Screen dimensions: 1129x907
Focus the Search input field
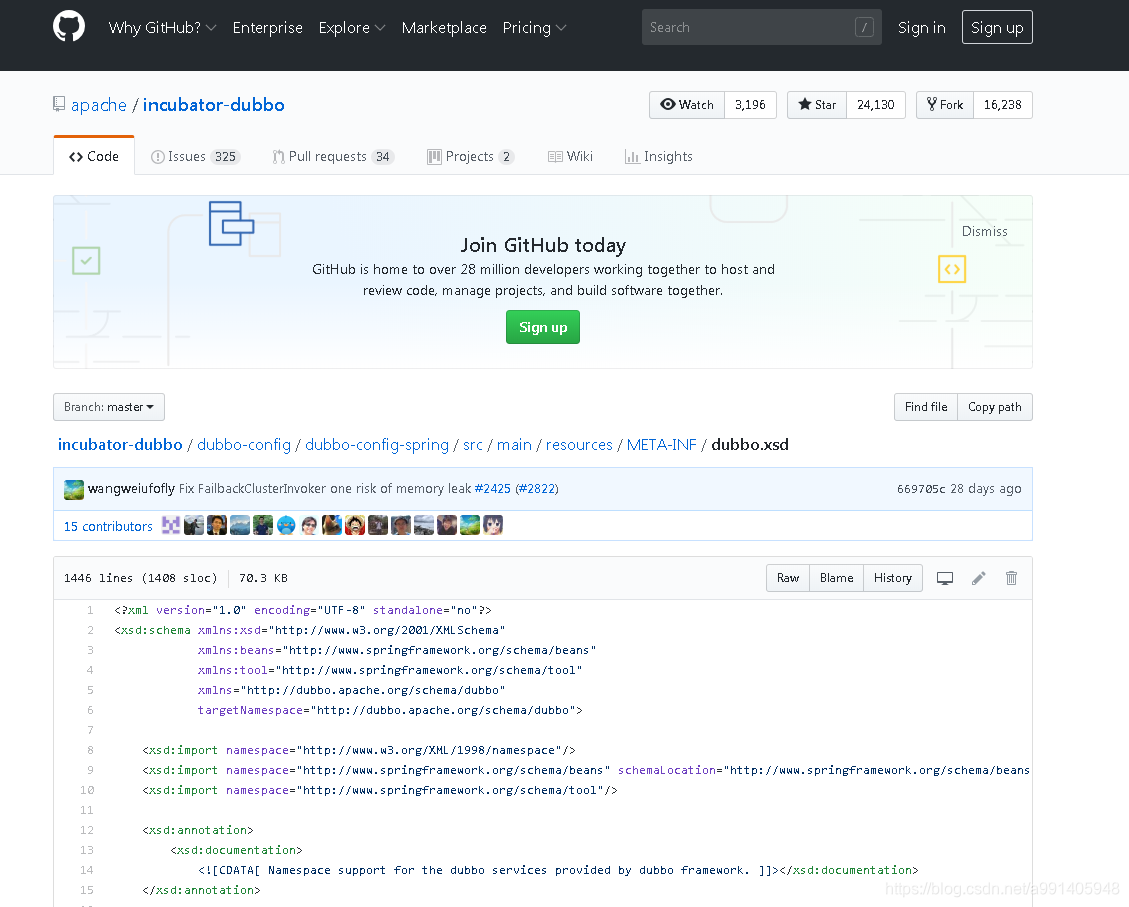[762, 27]
